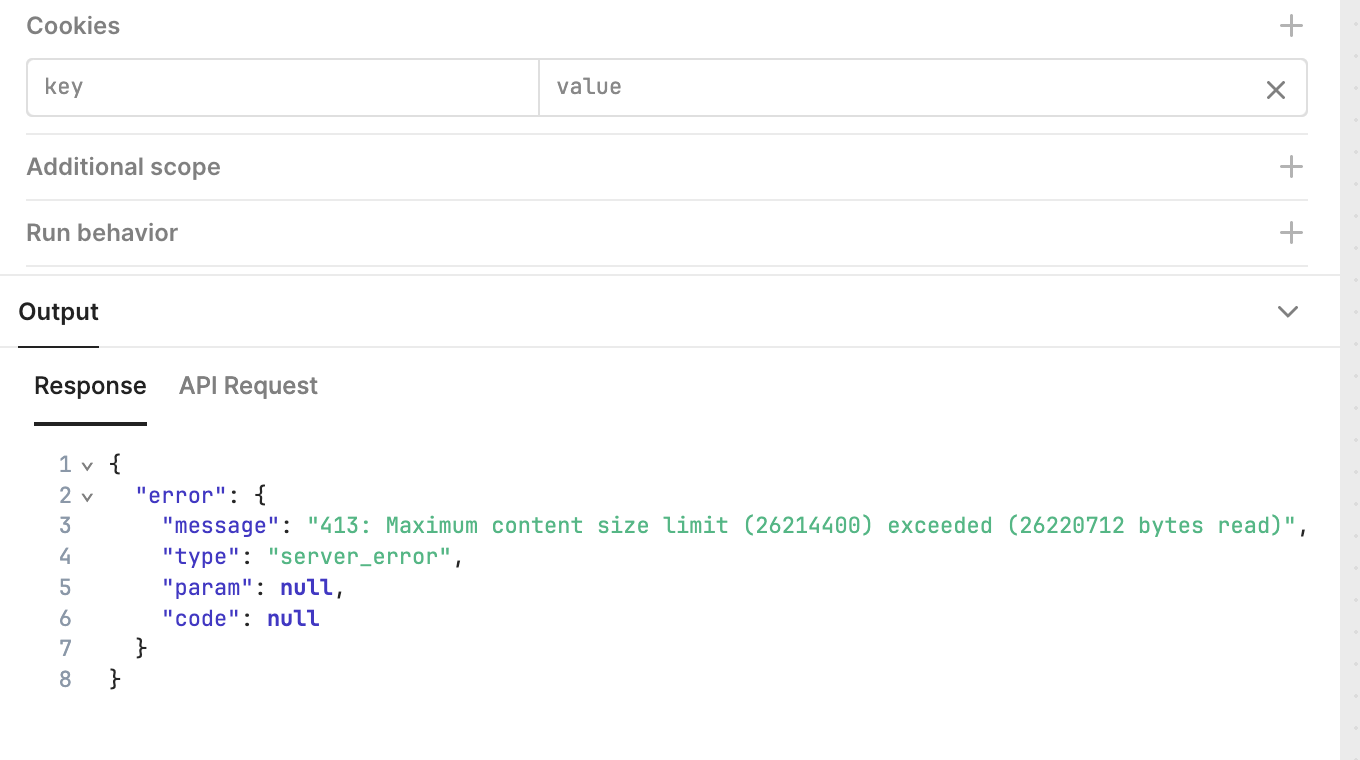Click the Output panel title
This screenshot has width=1360, height=760.
pos(59,312)
